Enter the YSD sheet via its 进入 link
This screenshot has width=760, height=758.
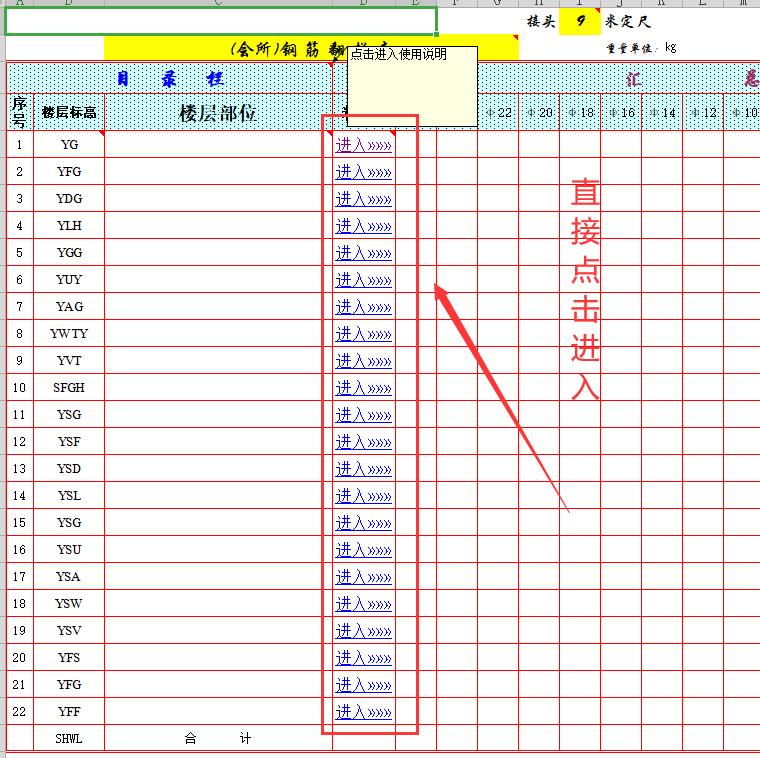point(363,469)
